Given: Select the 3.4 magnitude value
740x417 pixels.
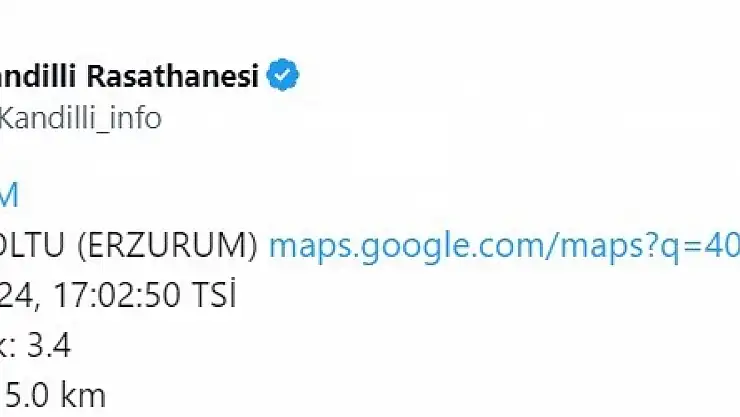Looking at the screenshot, I should 49,346.
